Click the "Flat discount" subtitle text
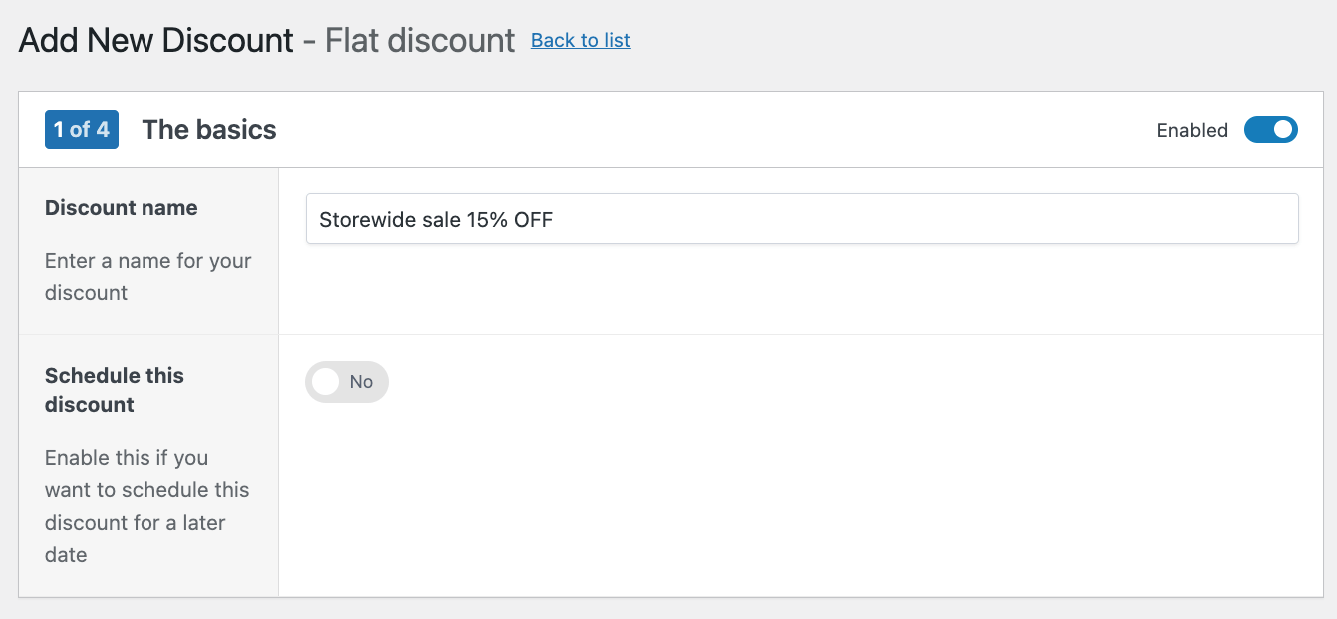Viewport: 1337px width, 619px height. (420, 41)
